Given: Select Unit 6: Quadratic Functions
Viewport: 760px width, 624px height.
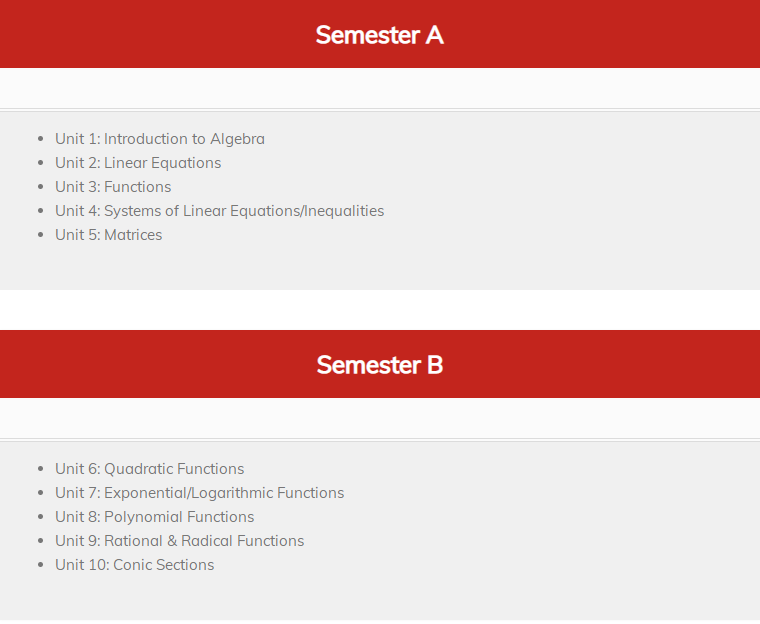Looking at the screenshot, I should pyautogui.click(x=150, y=469).
